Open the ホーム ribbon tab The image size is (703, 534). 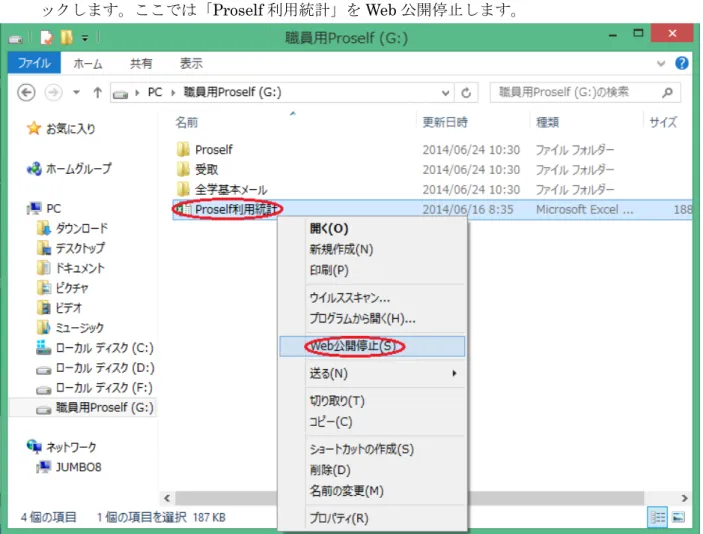[x=88, y=64]
